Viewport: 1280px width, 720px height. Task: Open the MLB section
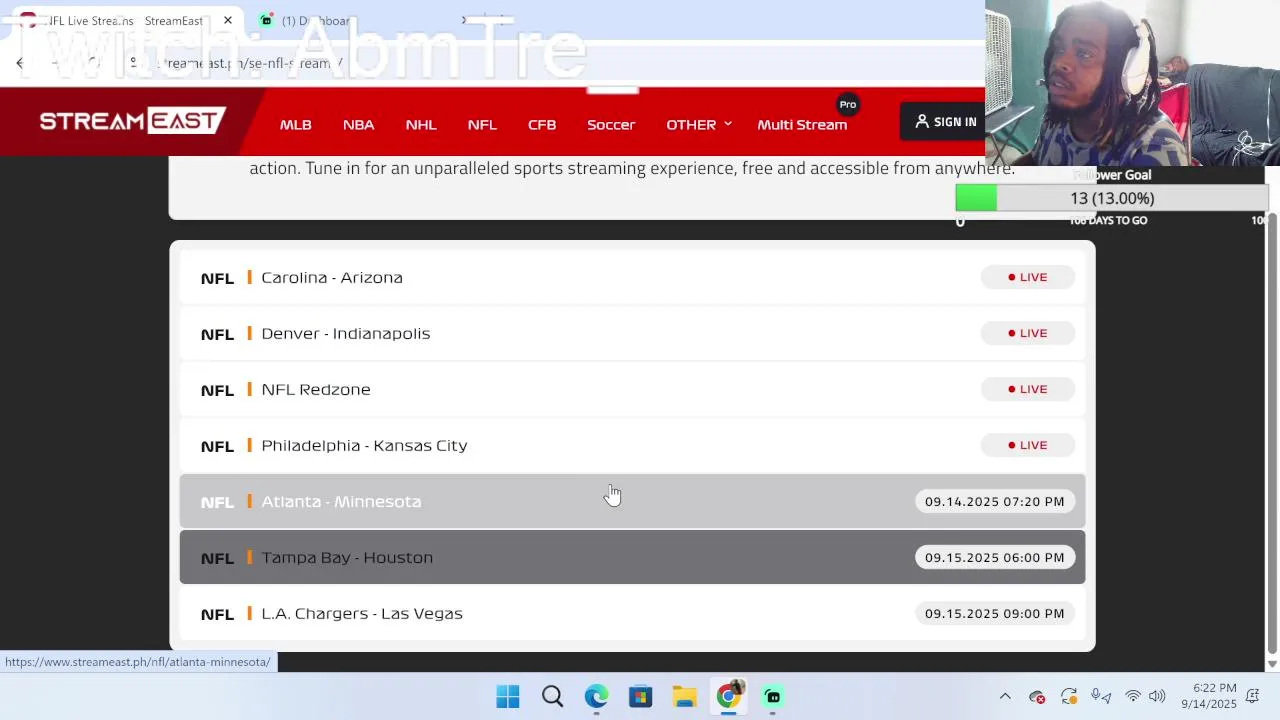coord(295,125)
